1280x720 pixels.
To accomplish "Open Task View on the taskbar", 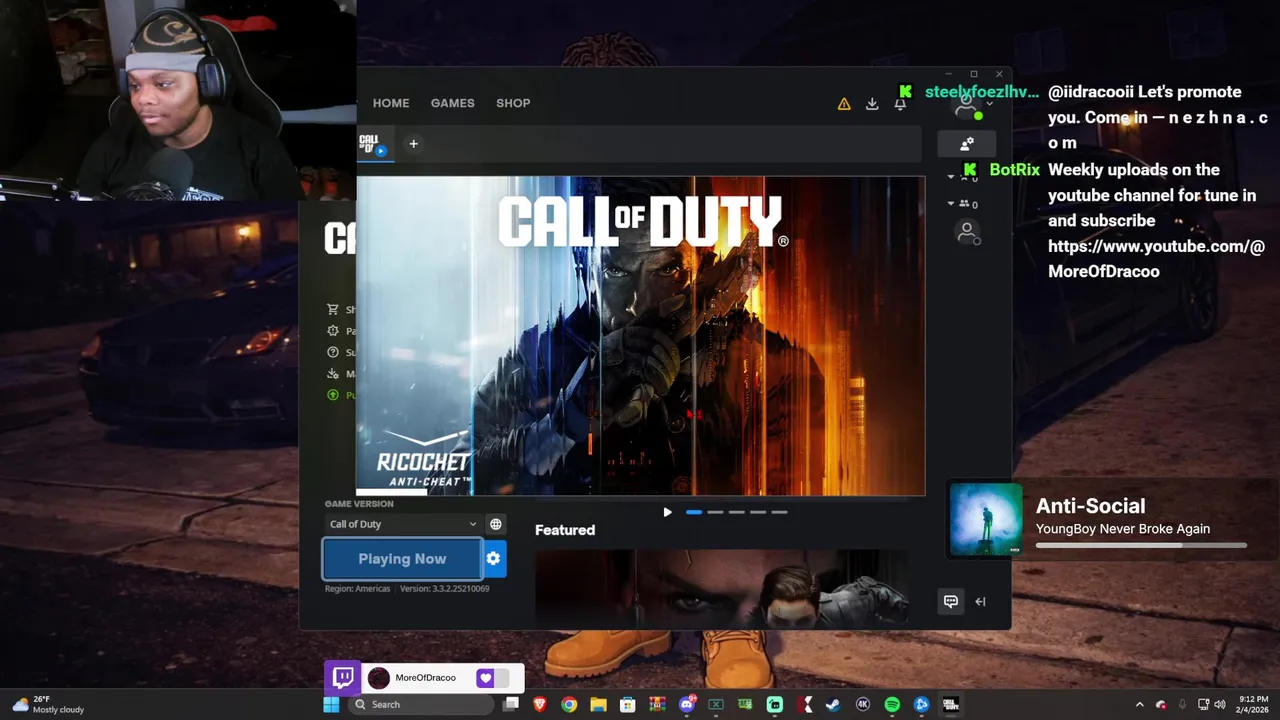I will click(511, 705).
